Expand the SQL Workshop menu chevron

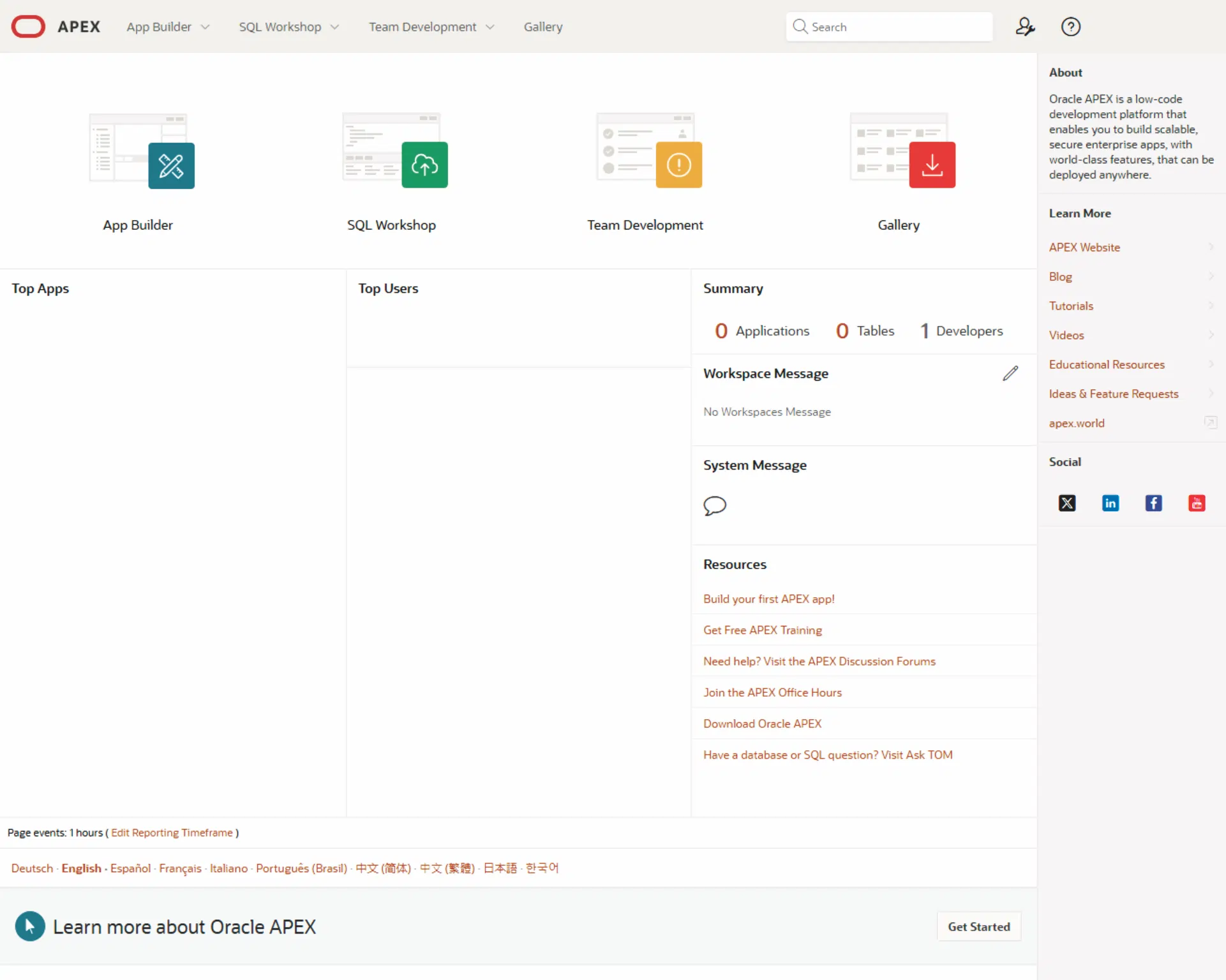point(334,27)
